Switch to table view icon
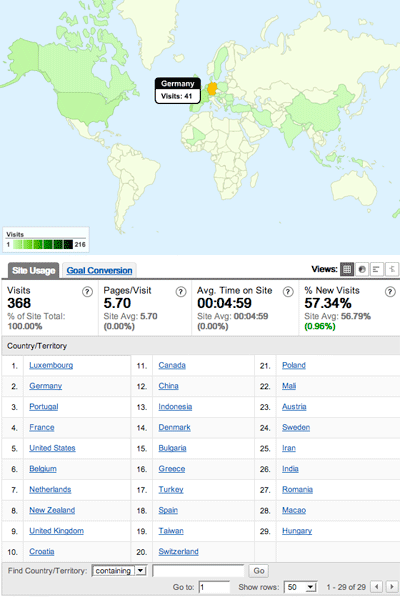Viewport: 400px width, 597px height. click(x=347, y=269)
